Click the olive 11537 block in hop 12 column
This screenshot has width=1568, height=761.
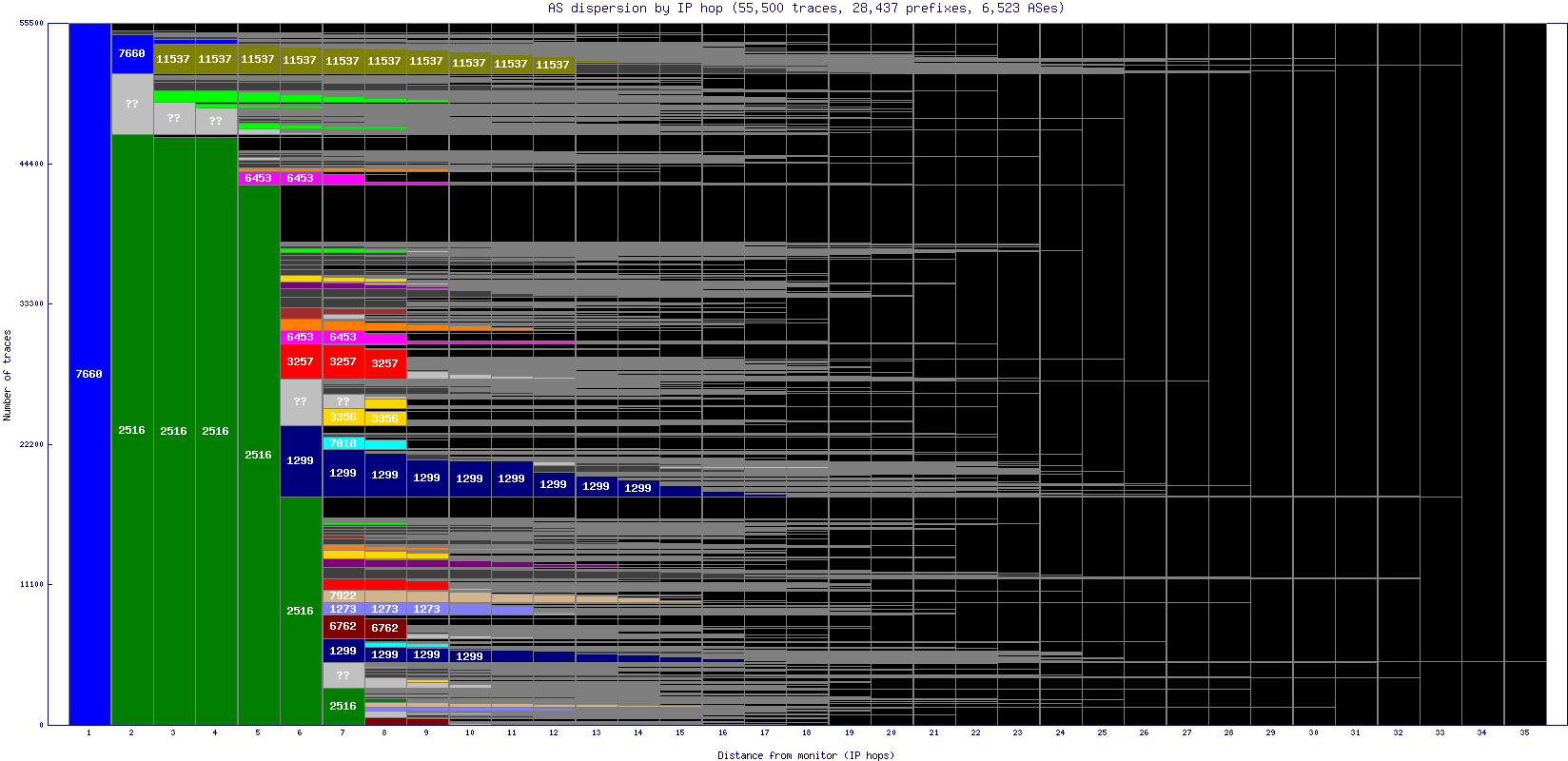pos(554,65)
